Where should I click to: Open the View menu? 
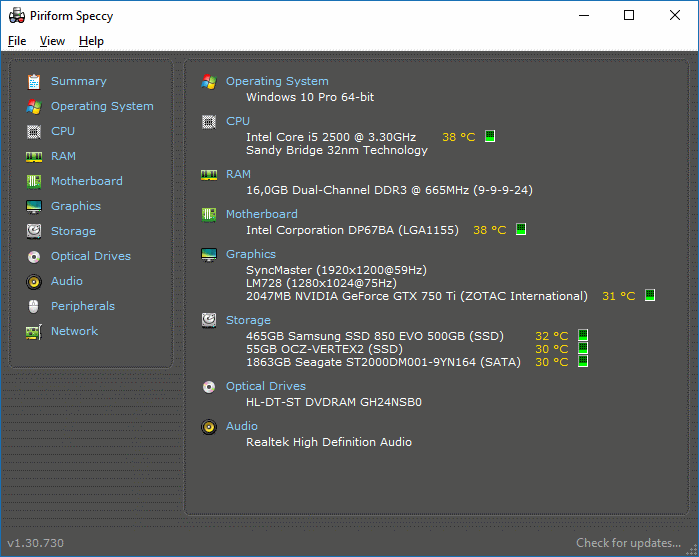tap(52, 41)
